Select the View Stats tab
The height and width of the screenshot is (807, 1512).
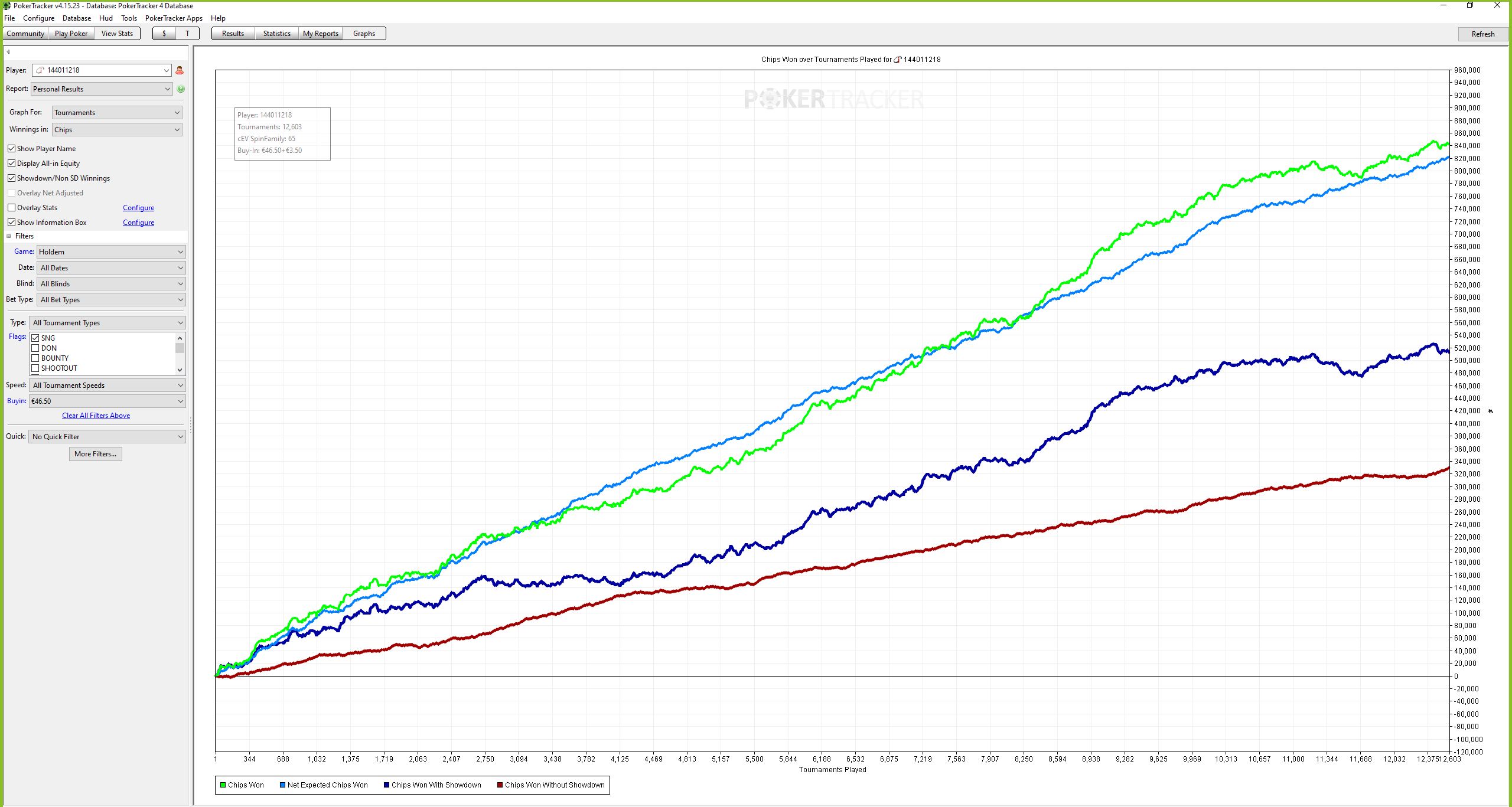117,34
